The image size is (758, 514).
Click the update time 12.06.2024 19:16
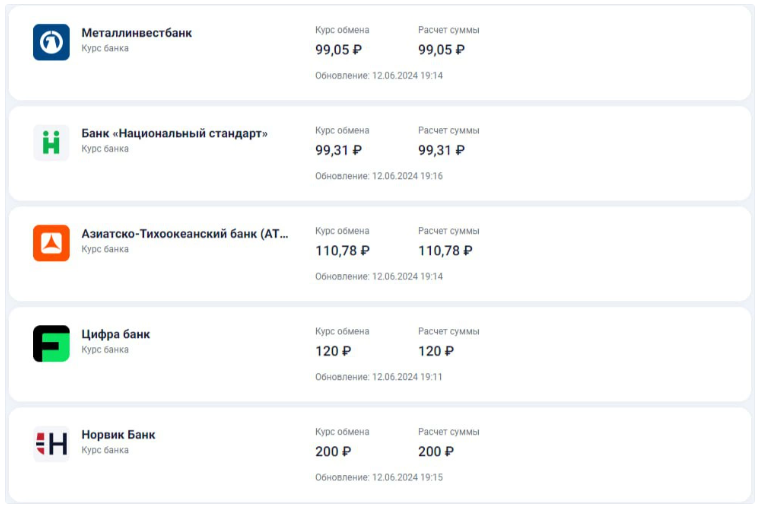[378, 176]
